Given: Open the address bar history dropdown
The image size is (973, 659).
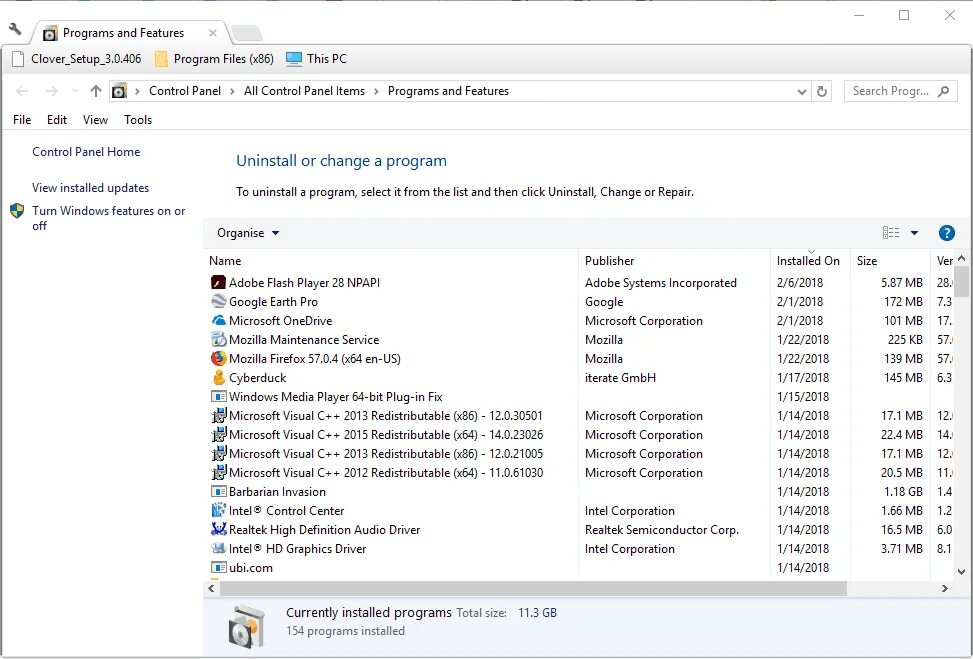Looking at the screenshot, I should point(802,92).
